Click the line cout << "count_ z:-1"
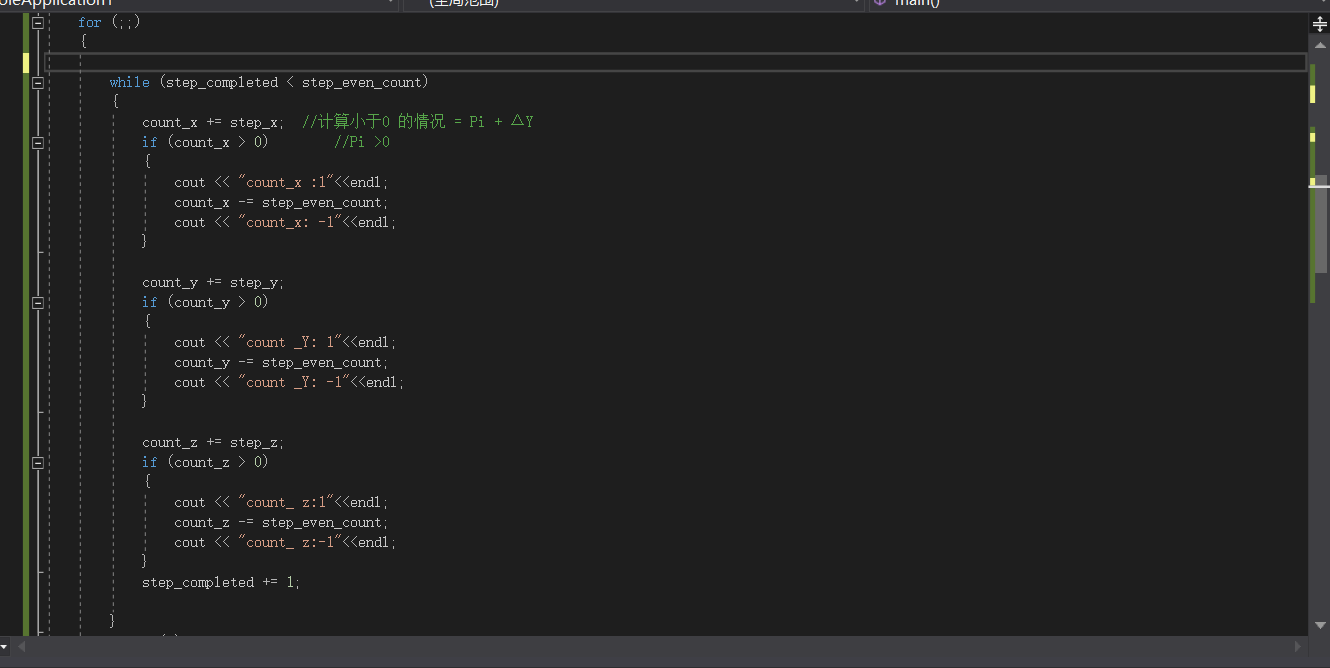Screen dimensions: 1330x668 (x=285, y=543)
